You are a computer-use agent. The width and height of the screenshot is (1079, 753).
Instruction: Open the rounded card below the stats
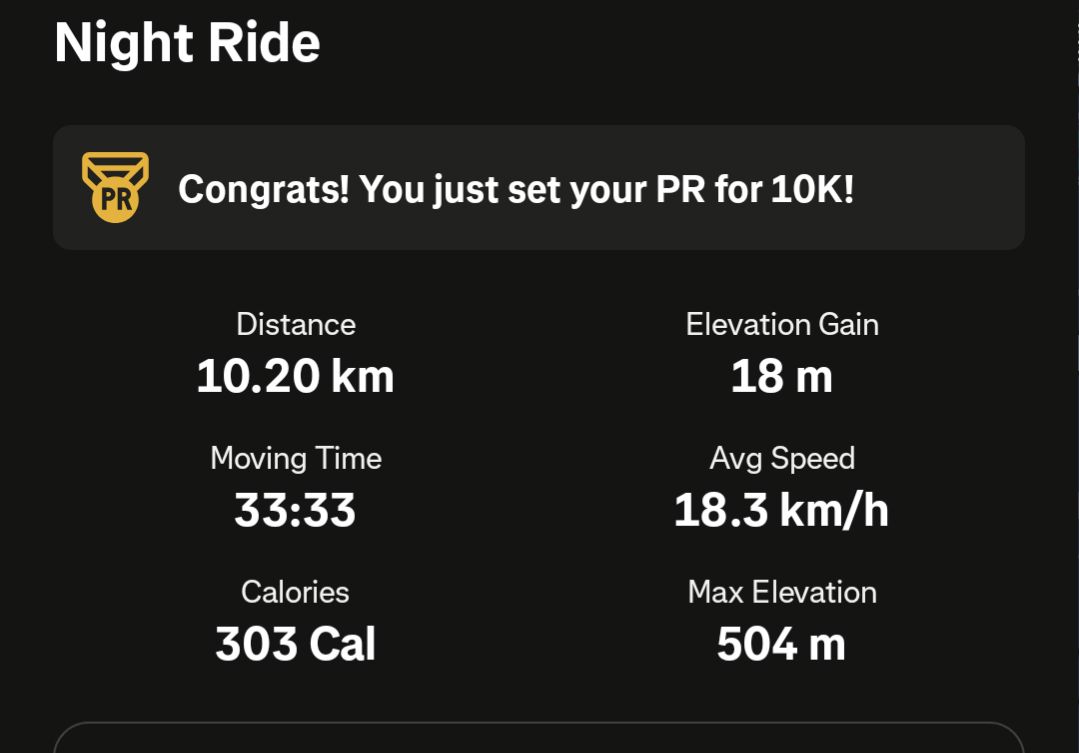click(539, 738)
